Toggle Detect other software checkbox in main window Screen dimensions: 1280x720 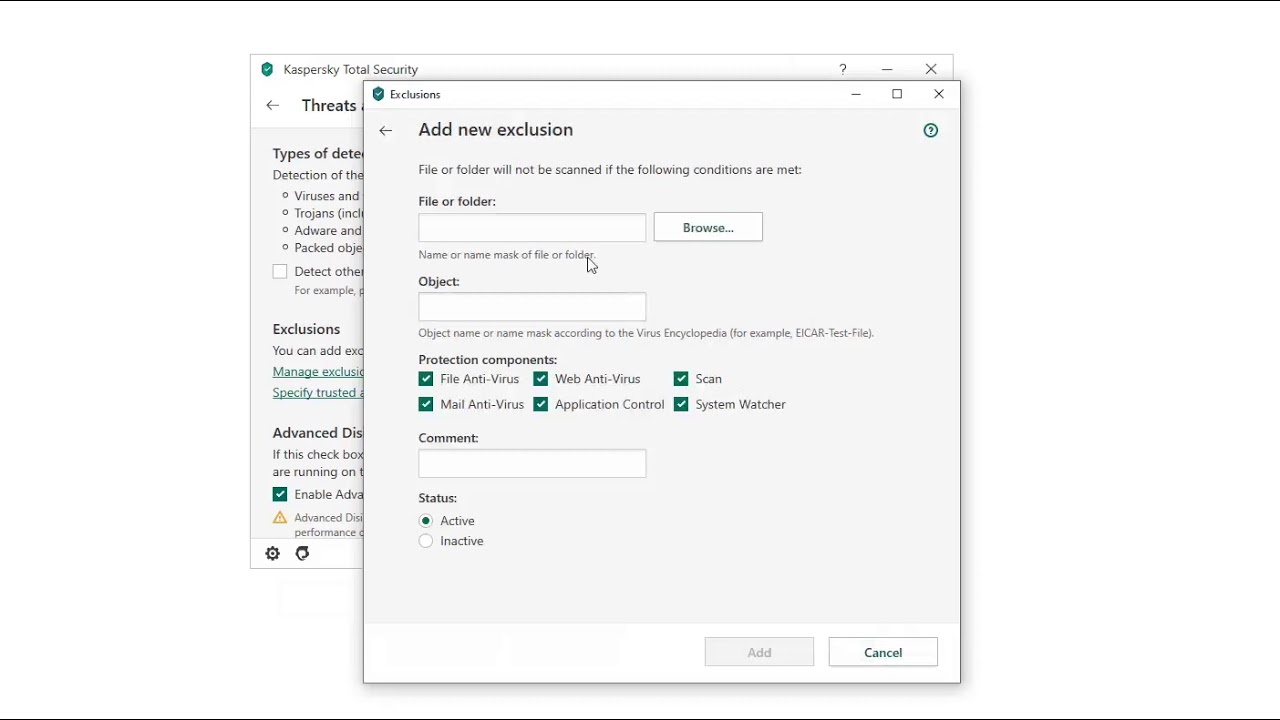click(280, 271)
